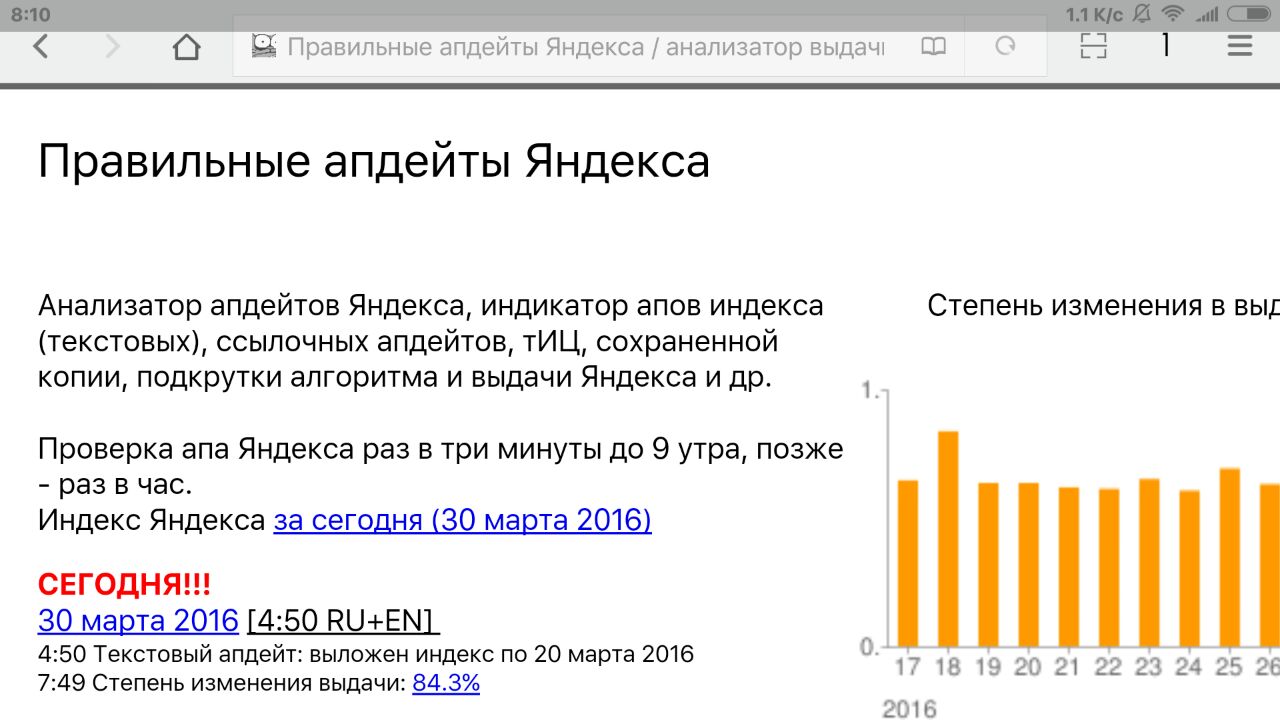Viewport: 1280px width, 720px height.
Task: Click the '[4:50 RU+EN]' underlined text
Action: (x=343, y=620)
